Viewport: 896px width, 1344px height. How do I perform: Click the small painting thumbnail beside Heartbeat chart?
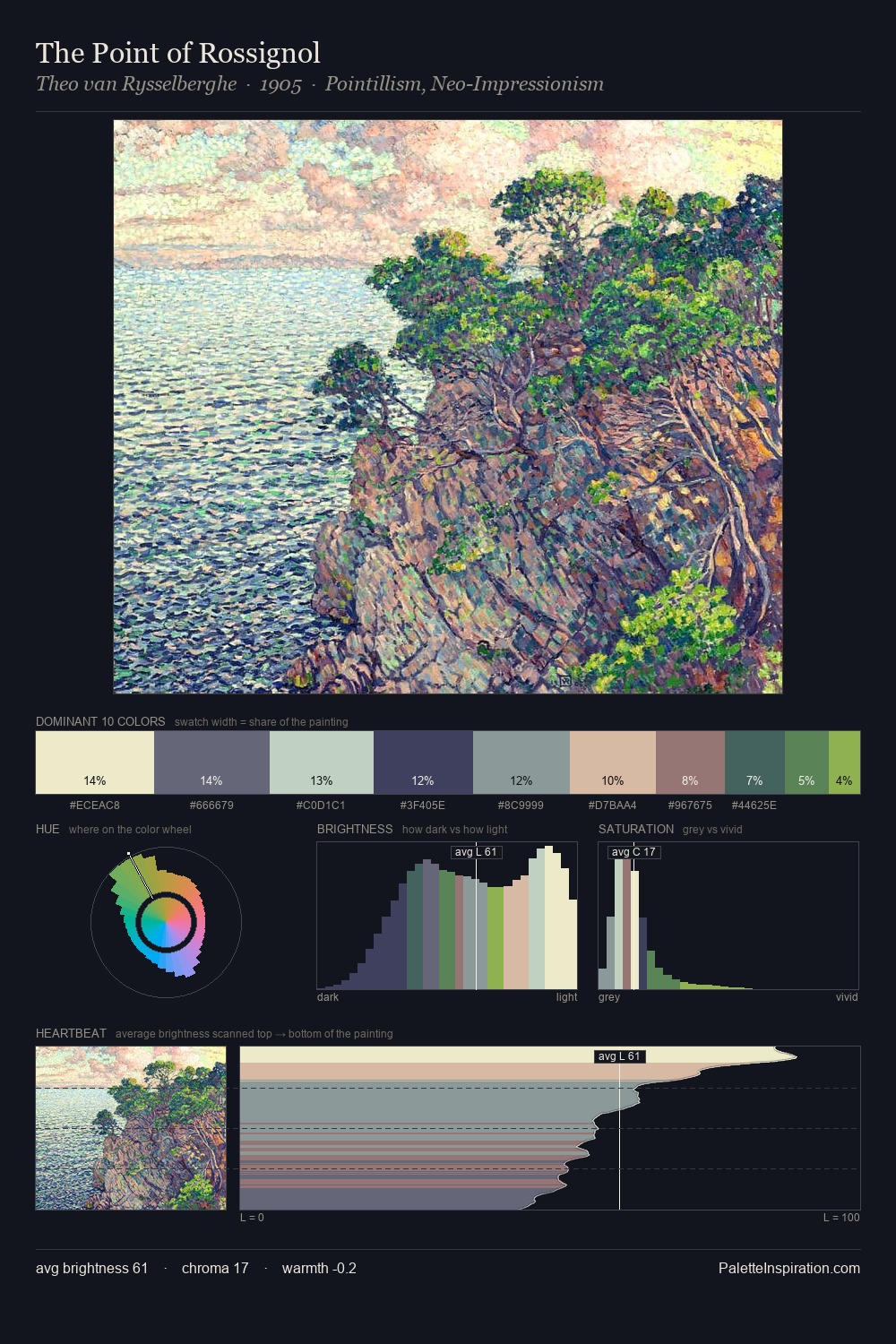(x=131, y=1128)
